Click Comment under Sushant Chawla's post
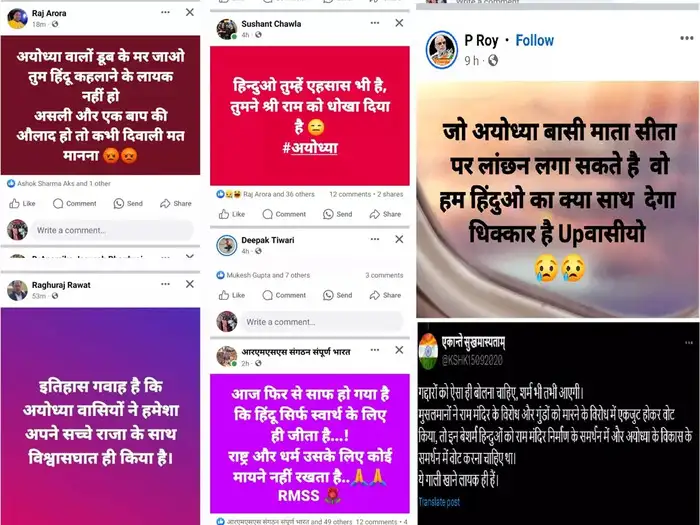Screen dimensions: 700x525 284,214
